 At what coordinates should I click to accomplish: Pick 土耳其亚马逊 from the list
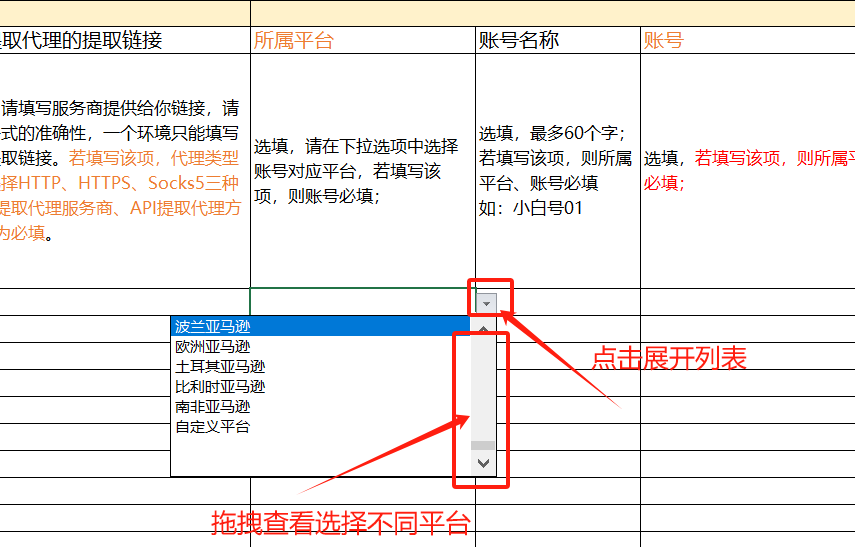pyautogui.click(x=320, y=366)
